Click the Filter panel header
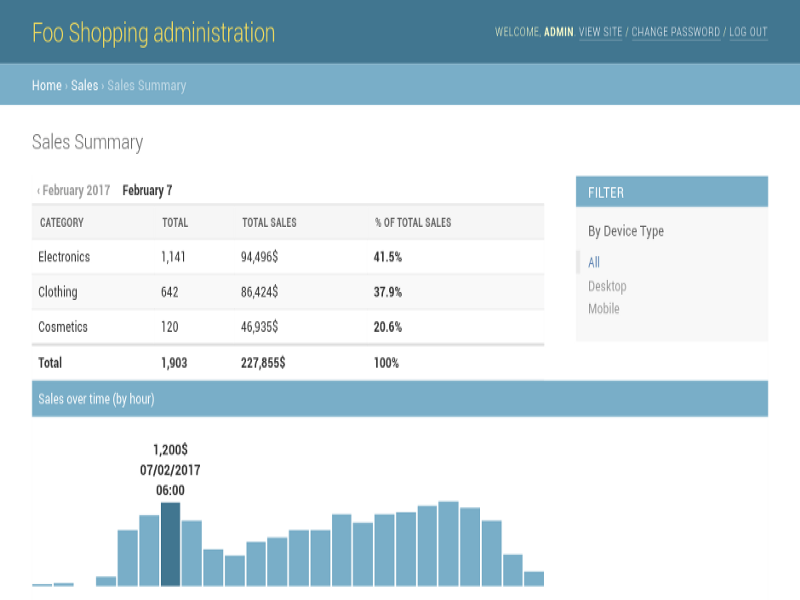 [x=671, y=192]
